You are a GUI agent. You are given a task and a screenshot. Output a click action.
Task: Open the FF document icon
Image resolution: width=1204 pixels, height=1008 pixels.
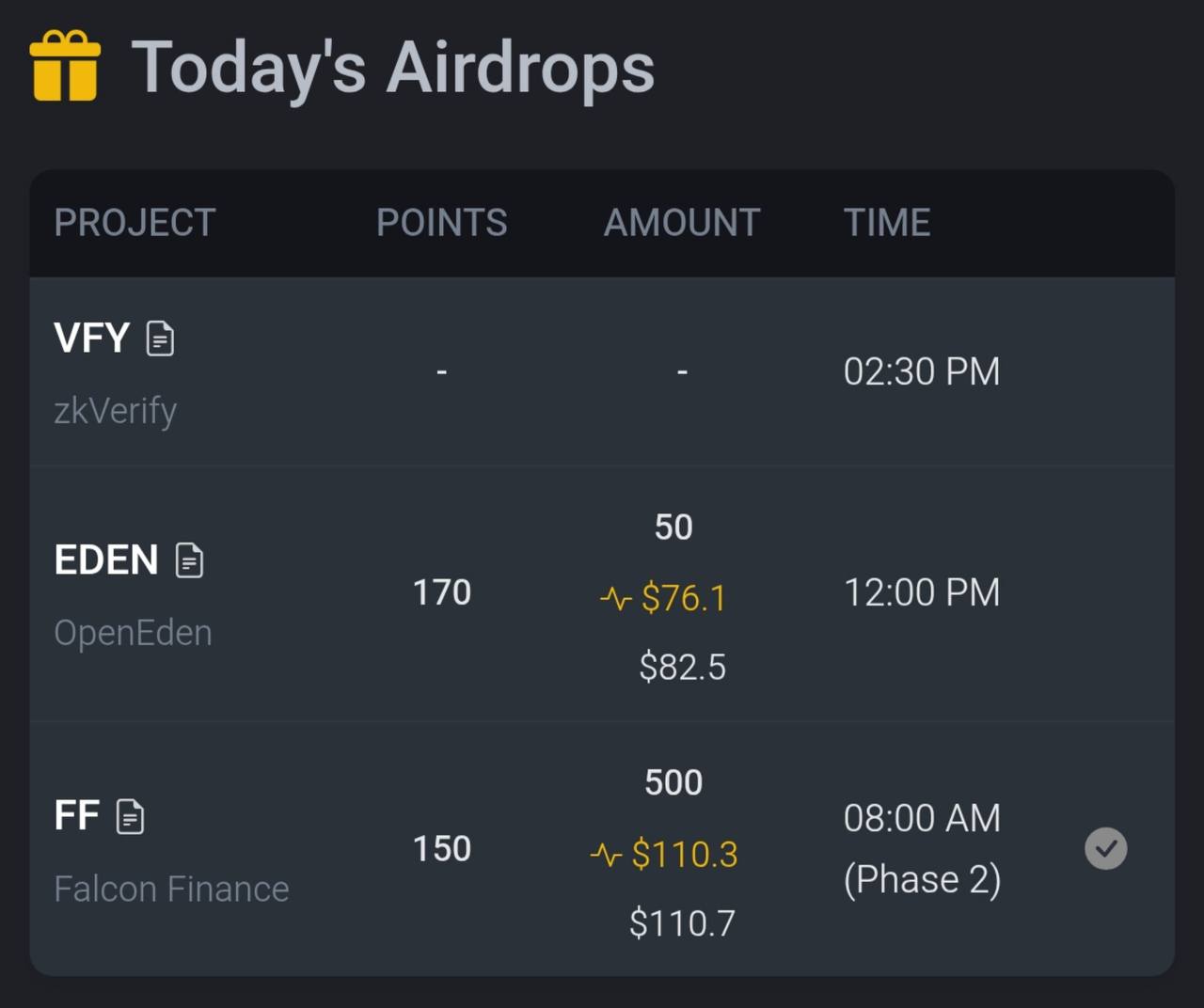pos(130,816)
